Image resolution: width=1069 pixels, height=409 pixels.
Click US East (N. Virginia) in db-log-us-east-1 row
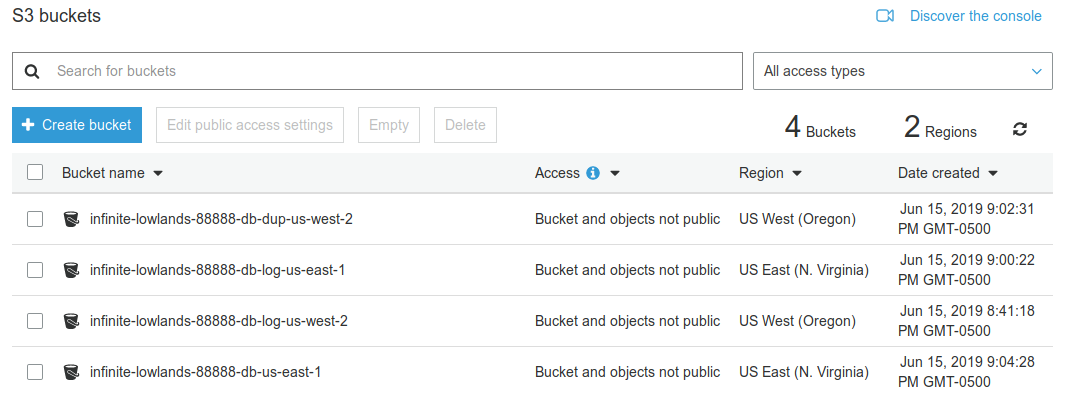804,270
